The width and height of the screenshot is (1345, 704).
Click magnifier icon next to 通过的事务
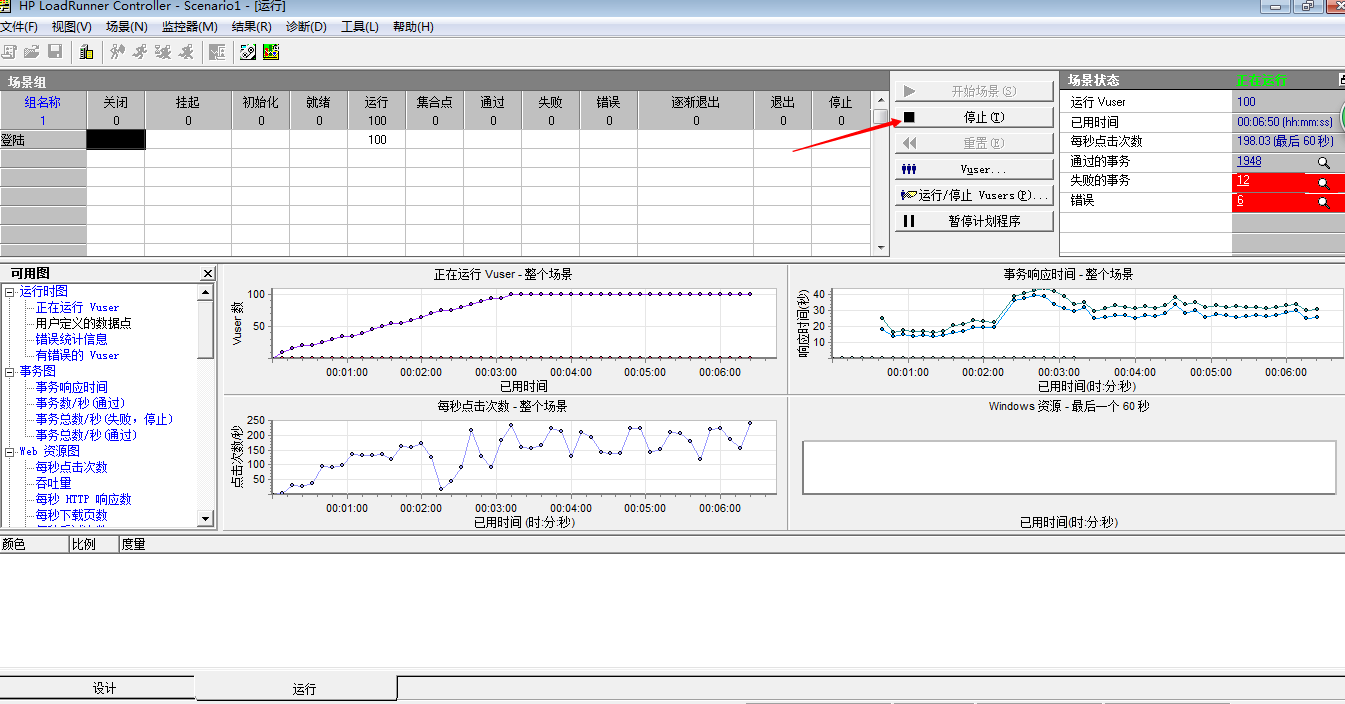[x=1323, y=162]
